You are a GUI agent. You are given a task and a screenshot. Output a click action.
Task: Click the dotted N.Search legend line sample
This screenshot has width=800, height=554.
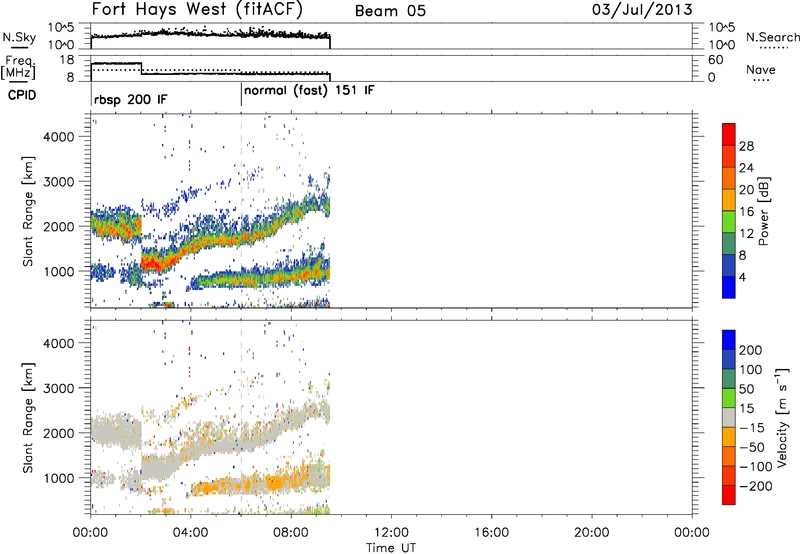pyautogui.click(x=774, y=47)
